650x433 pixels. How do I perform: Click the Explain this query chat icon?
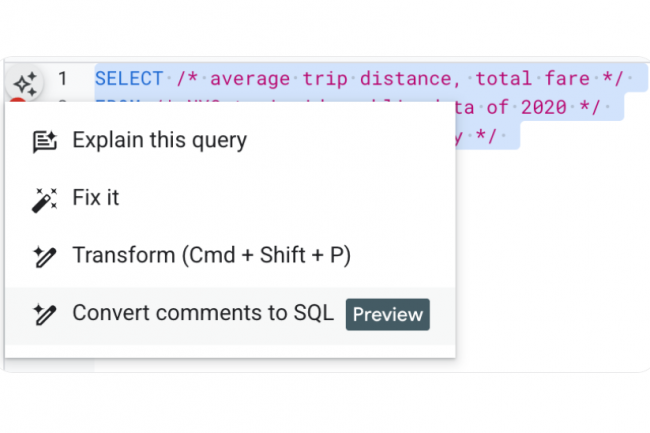pos(44,141)
